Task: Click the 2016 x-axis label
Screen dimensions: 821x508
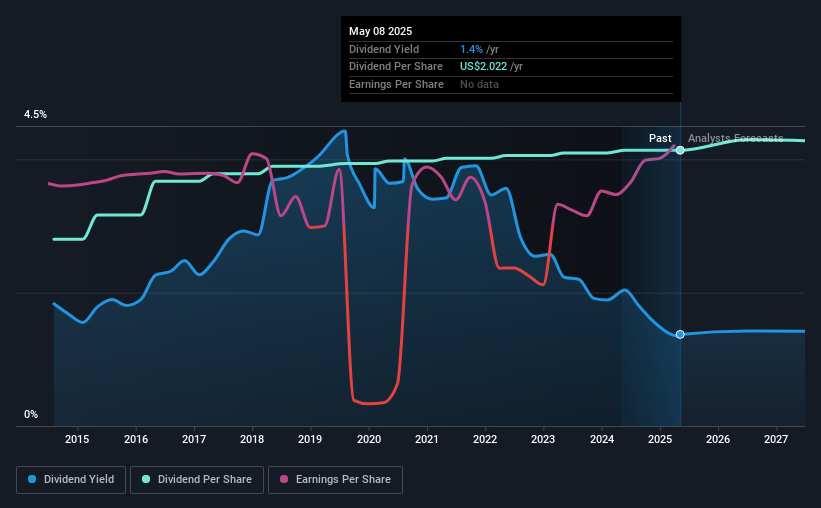Action: point(136,439)
